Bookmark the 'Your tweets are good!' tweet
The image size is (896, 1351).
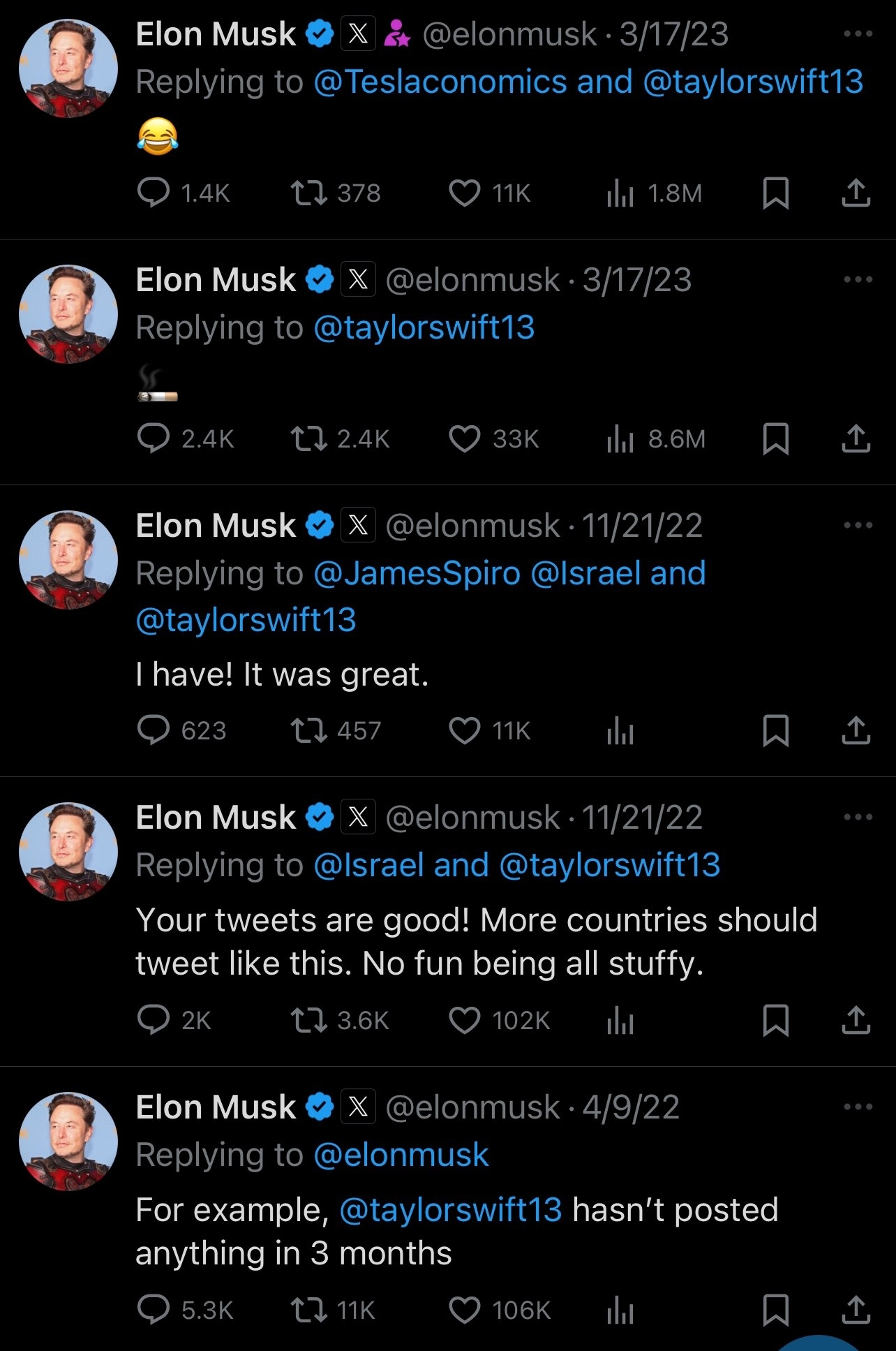tap(775, 1021)
